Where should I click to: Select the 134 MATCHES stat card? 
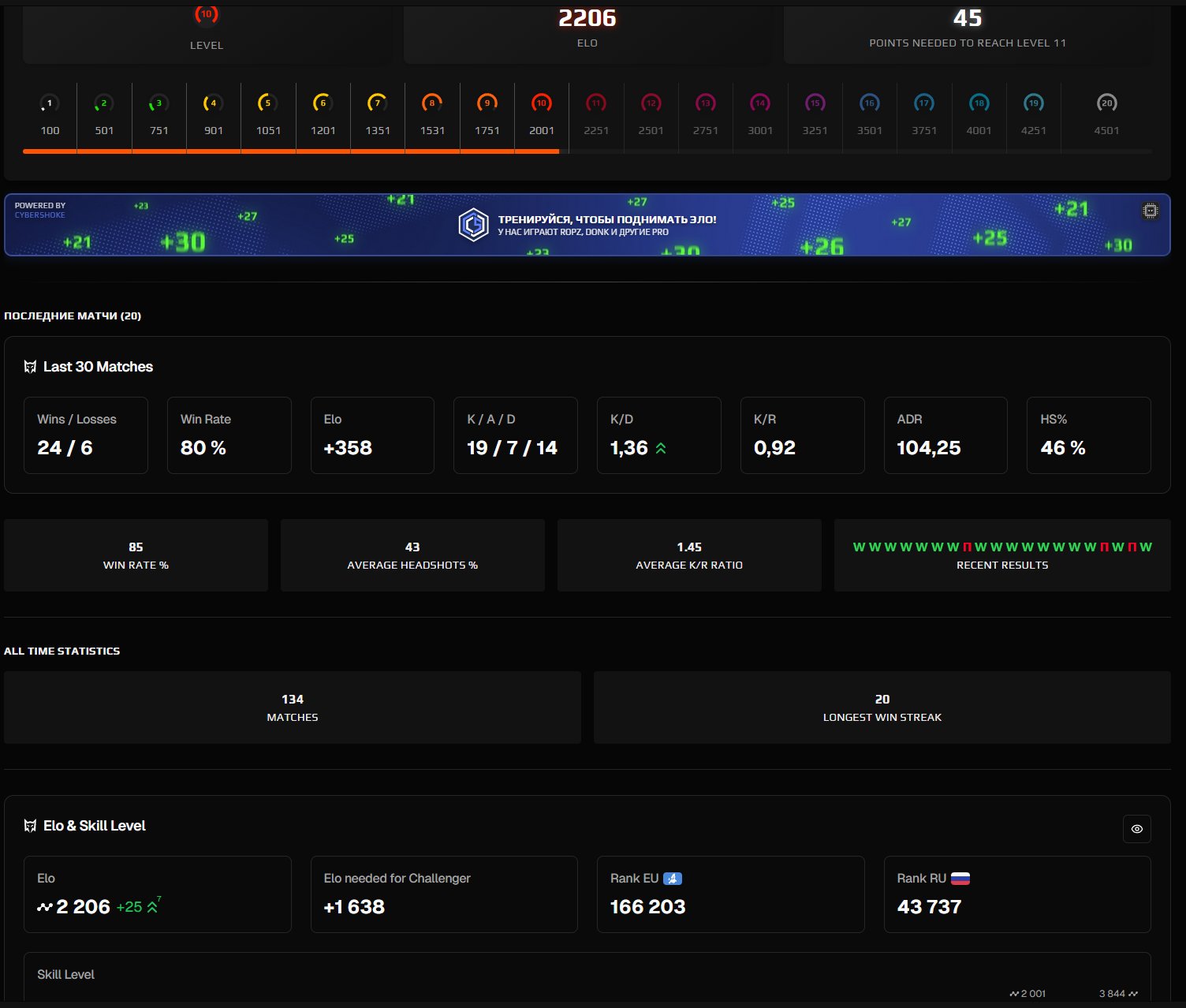point(293,707)
